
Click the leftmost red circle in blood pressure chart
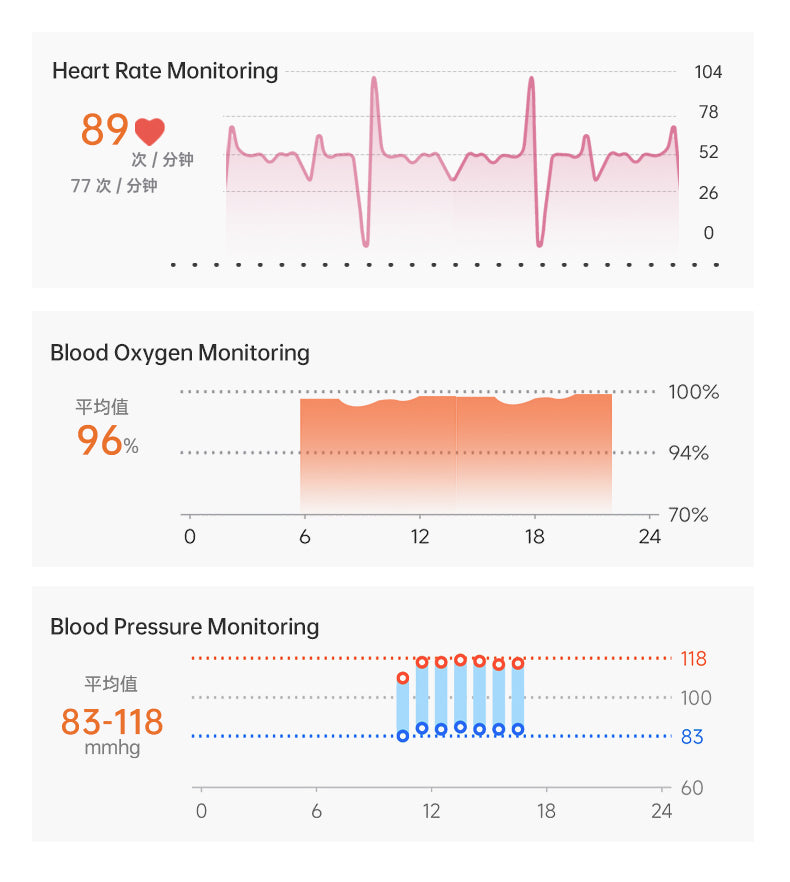click(403, 678)
